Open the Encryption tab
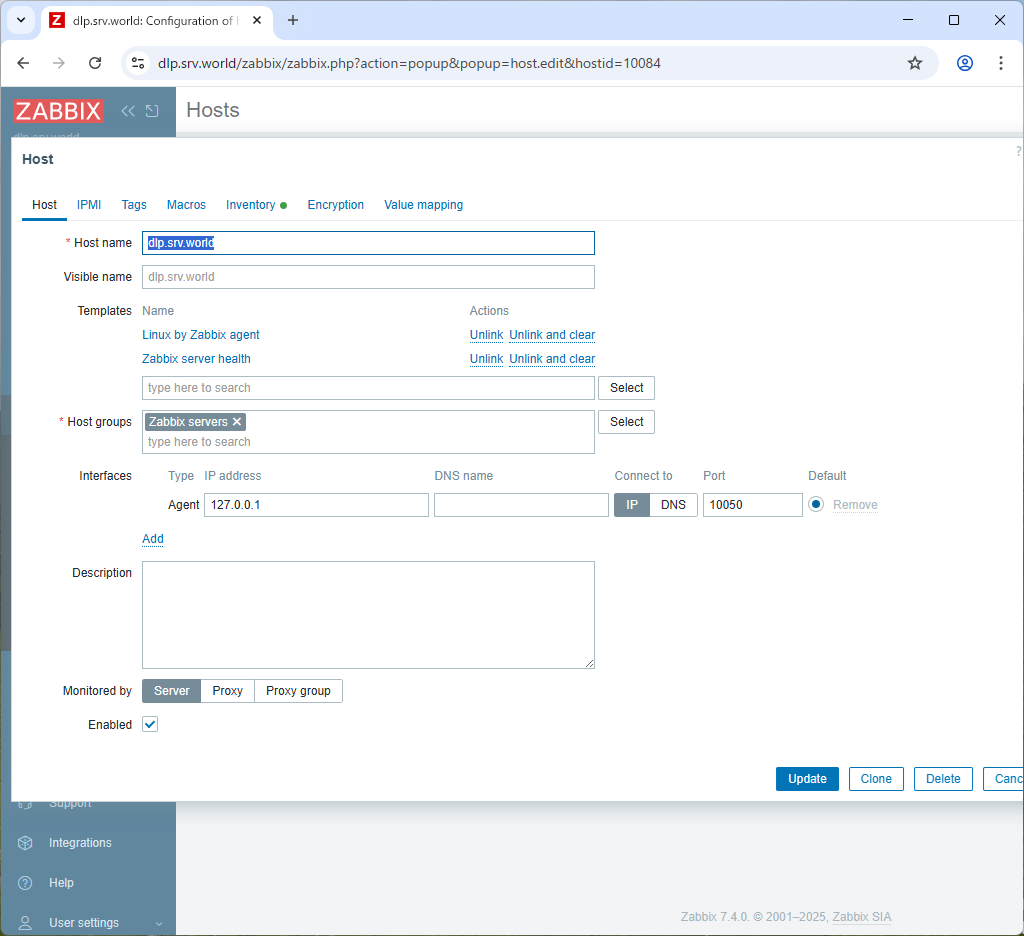This screenshot has height=936, width=1024. [x=335, y=204]
